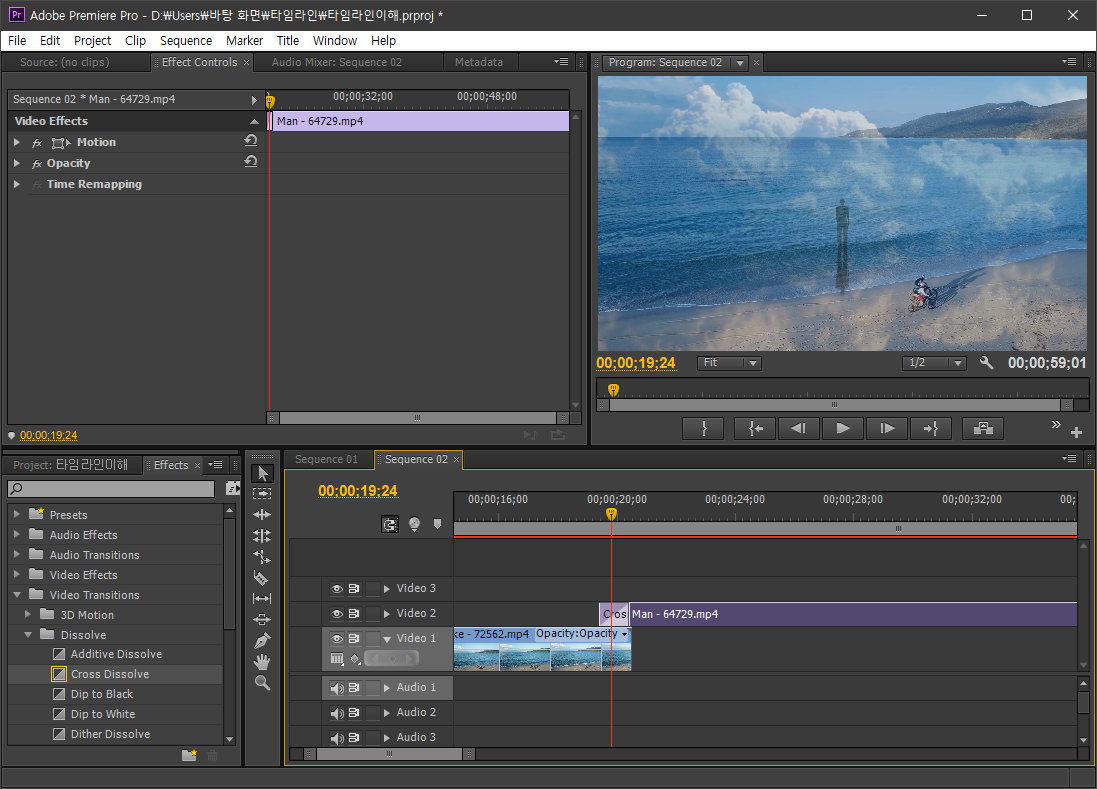Image resolution: width=1097 pixels, height=789 pixels.
Task: Switch to the Sequence 01 tab
Action: (326, 460)
